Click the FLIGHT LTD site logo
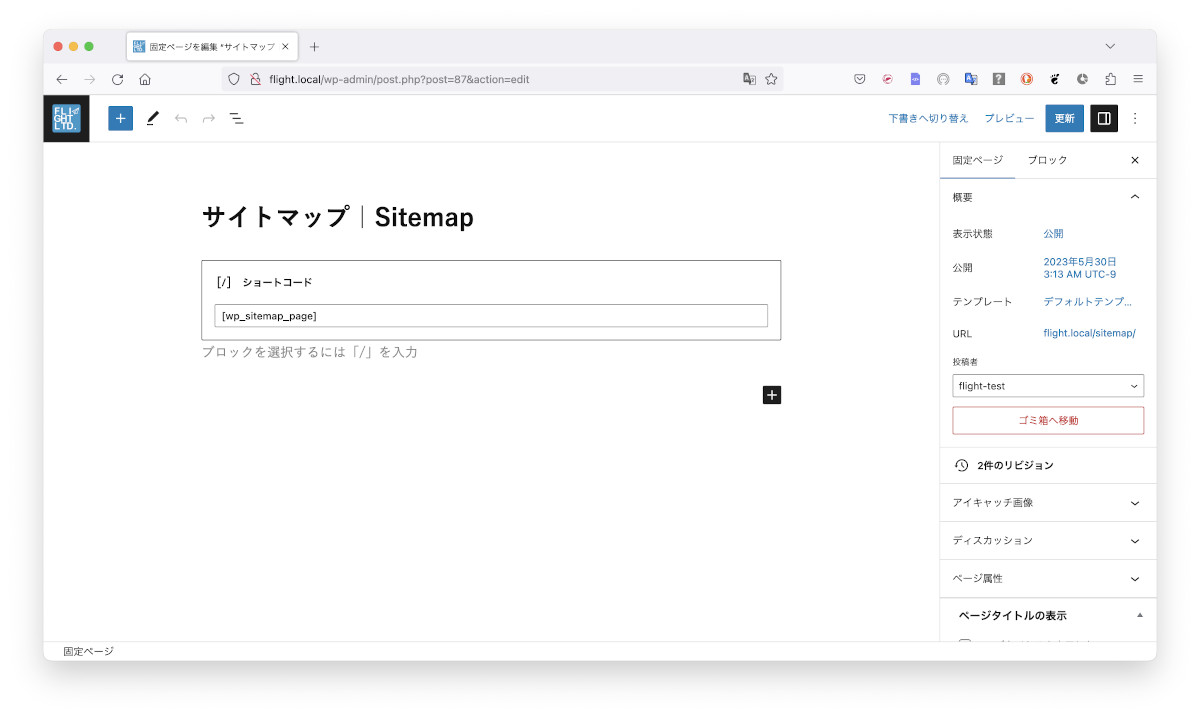The image size is (1200, 718). tap(66, 118)
